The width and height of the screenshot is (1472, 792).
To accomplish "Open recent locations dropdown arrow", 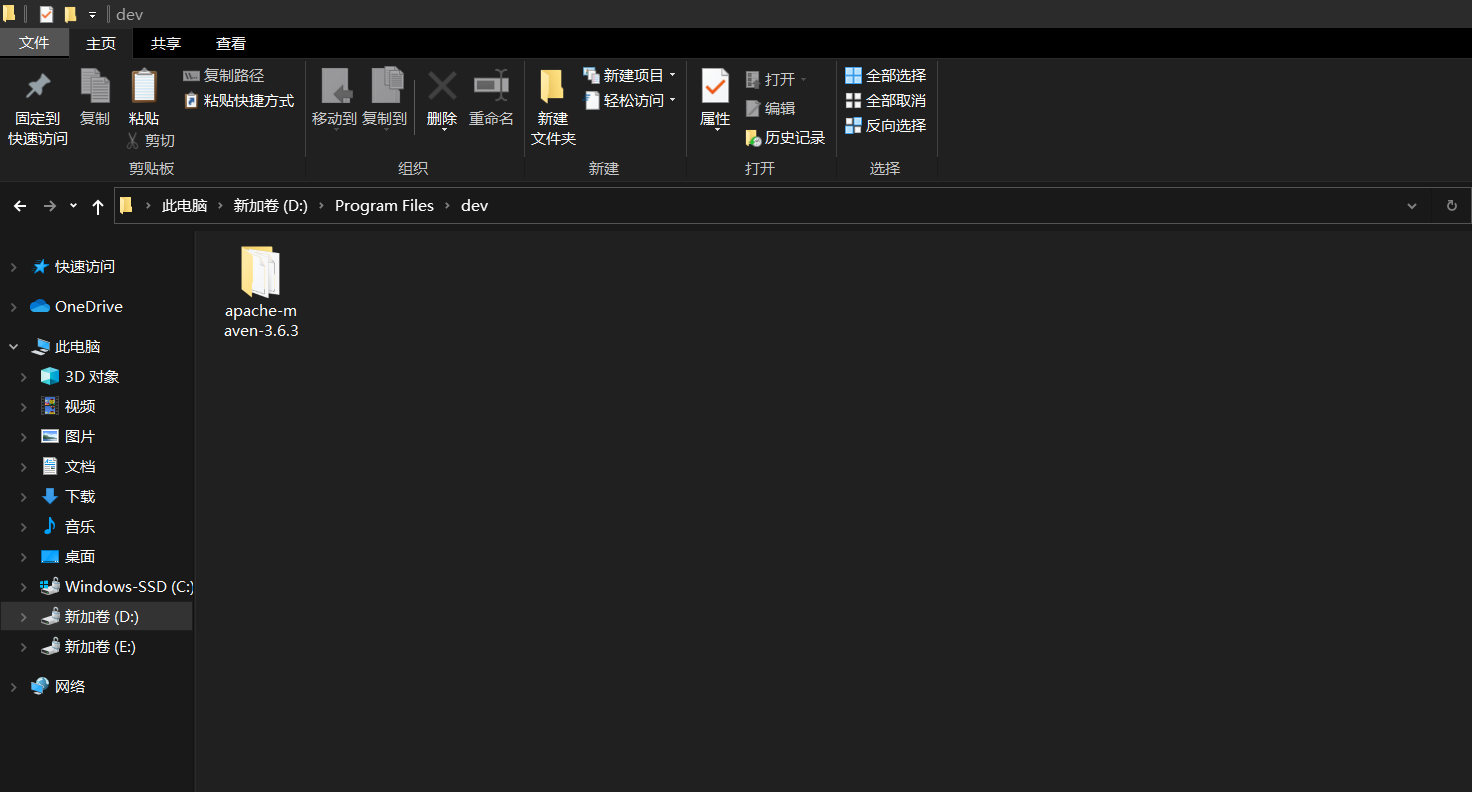I will (73, 206).
